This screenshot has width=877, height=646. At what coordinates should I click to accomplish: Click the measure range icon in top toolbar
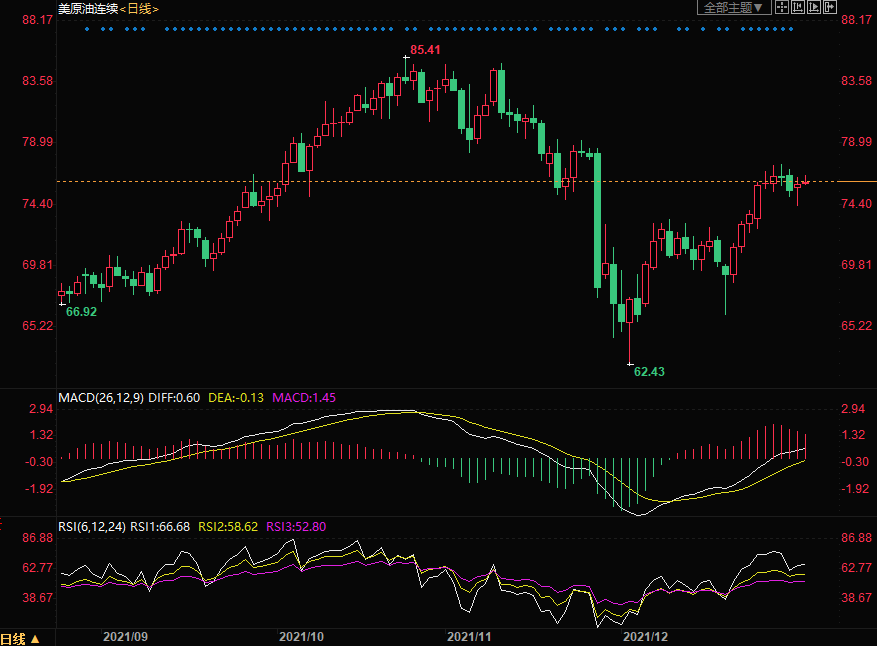point(798,8)
